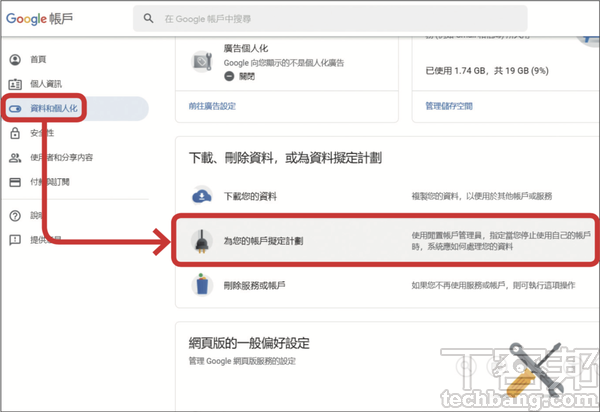Focus the 在 Google 帳戶中搜尋 search field
This screenshot has height=412, width=600.
coord(330,18)
